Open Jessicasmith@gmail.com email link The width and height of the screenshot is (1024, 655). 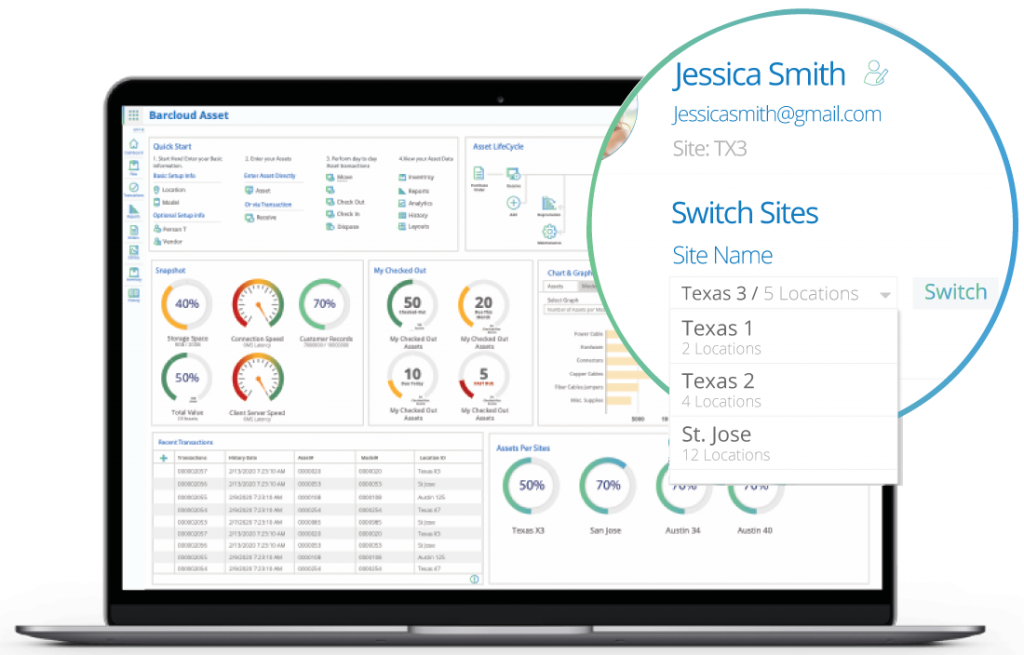point(776,114)
